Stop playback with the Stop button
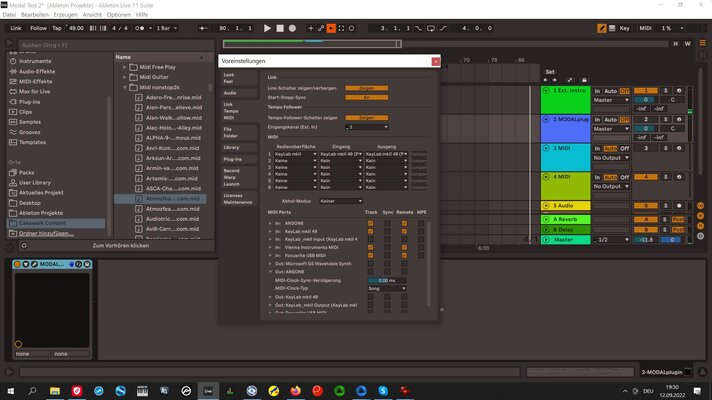Viewport: 712px width, 400px height. pos(280,28)
